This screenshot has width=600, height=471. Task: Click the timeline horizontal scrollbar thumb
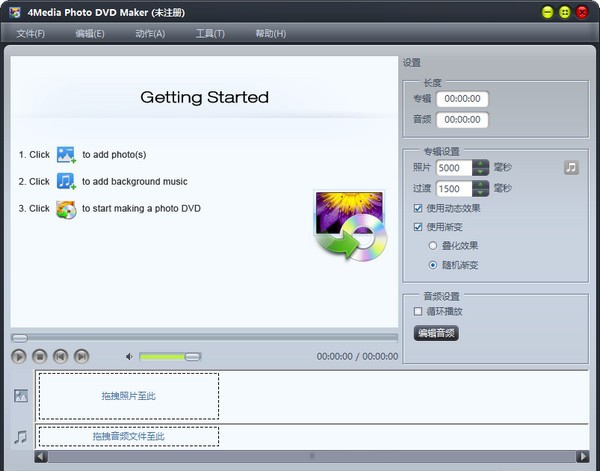(312, 456)
